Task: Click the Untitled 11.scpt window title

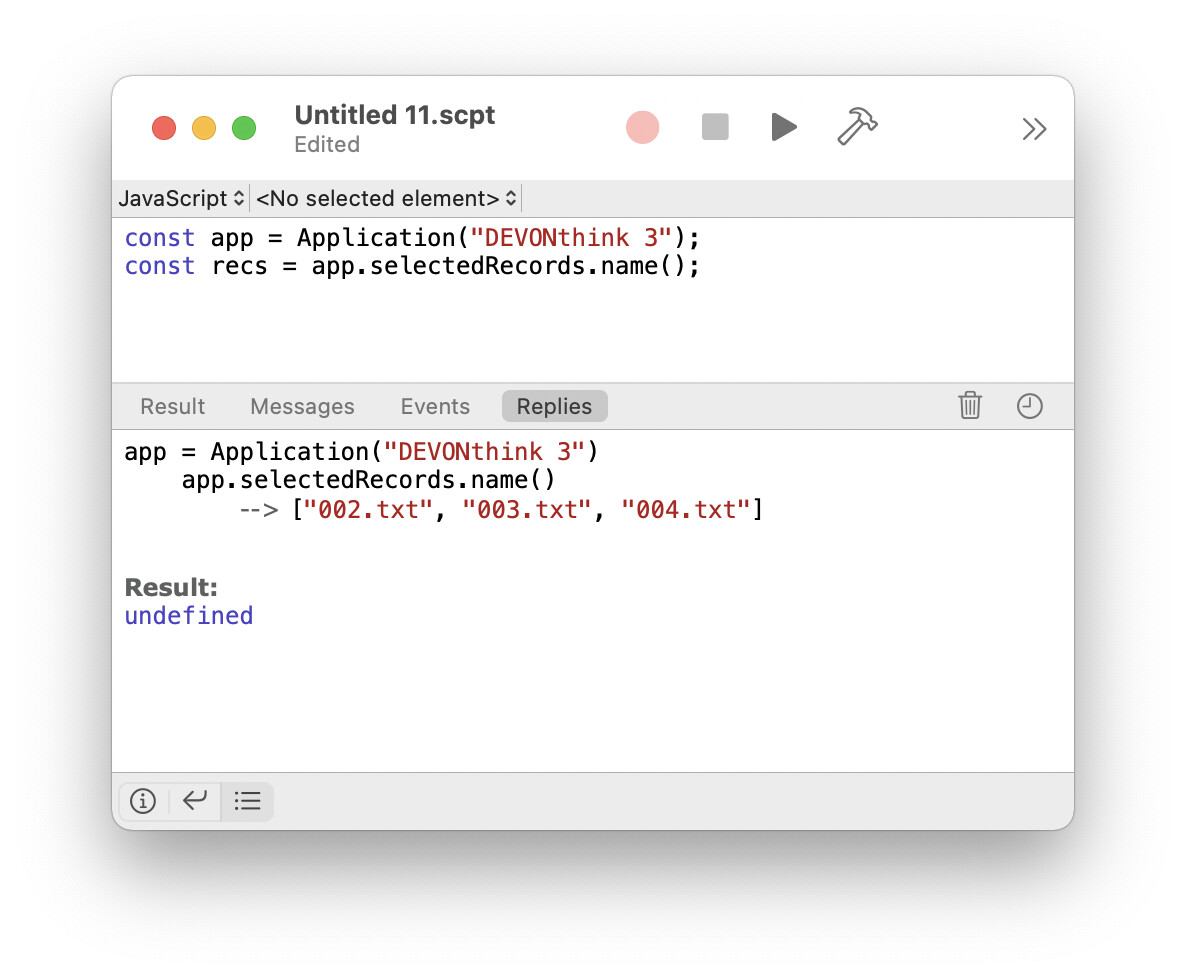Action: pyautogui.click(x=395, y=115)
